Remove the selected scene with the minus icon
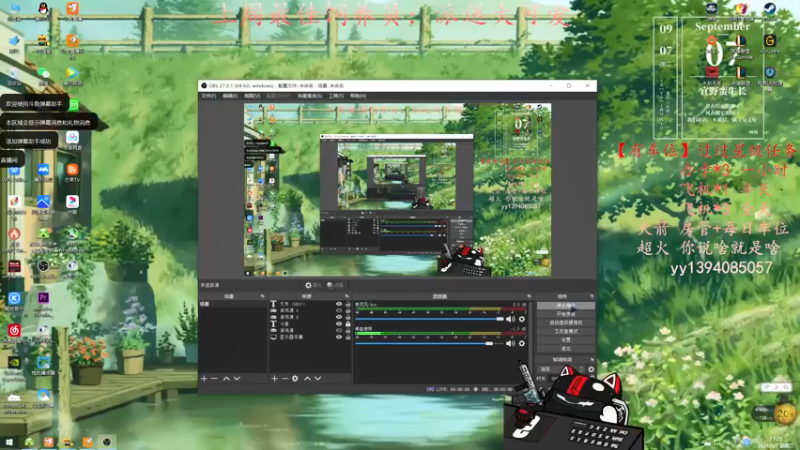Viewport: 800px width, 450px height. coord(214,379)
